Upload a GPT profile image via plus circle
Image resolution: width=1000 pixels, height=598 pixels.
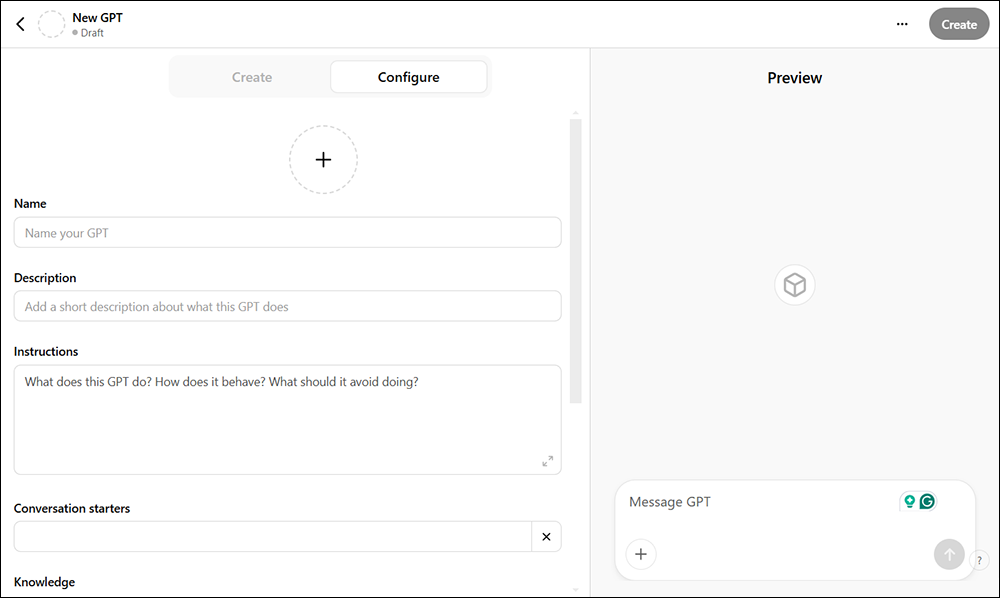point(323,159)
